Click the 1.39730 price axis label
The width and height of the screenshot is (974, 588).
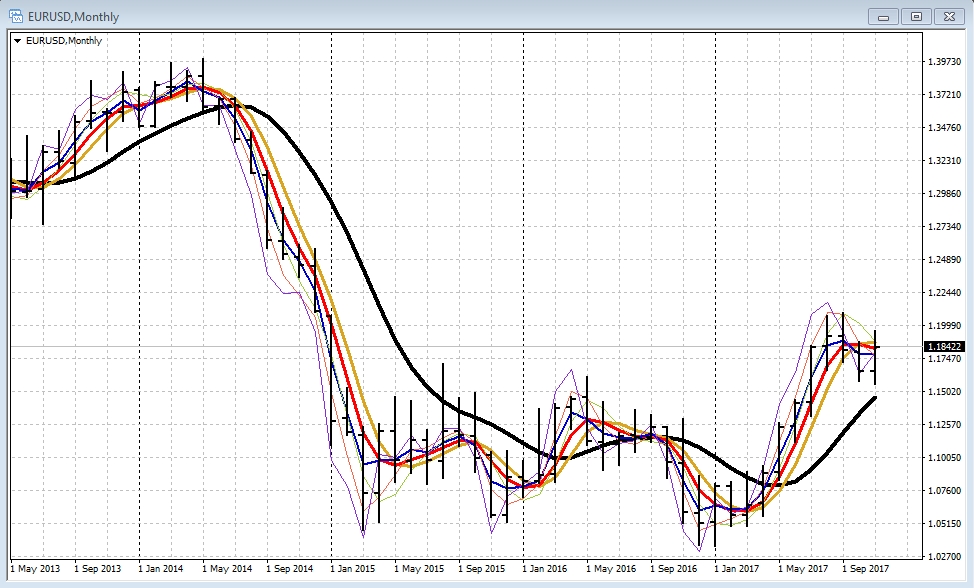tap(945, 62)
